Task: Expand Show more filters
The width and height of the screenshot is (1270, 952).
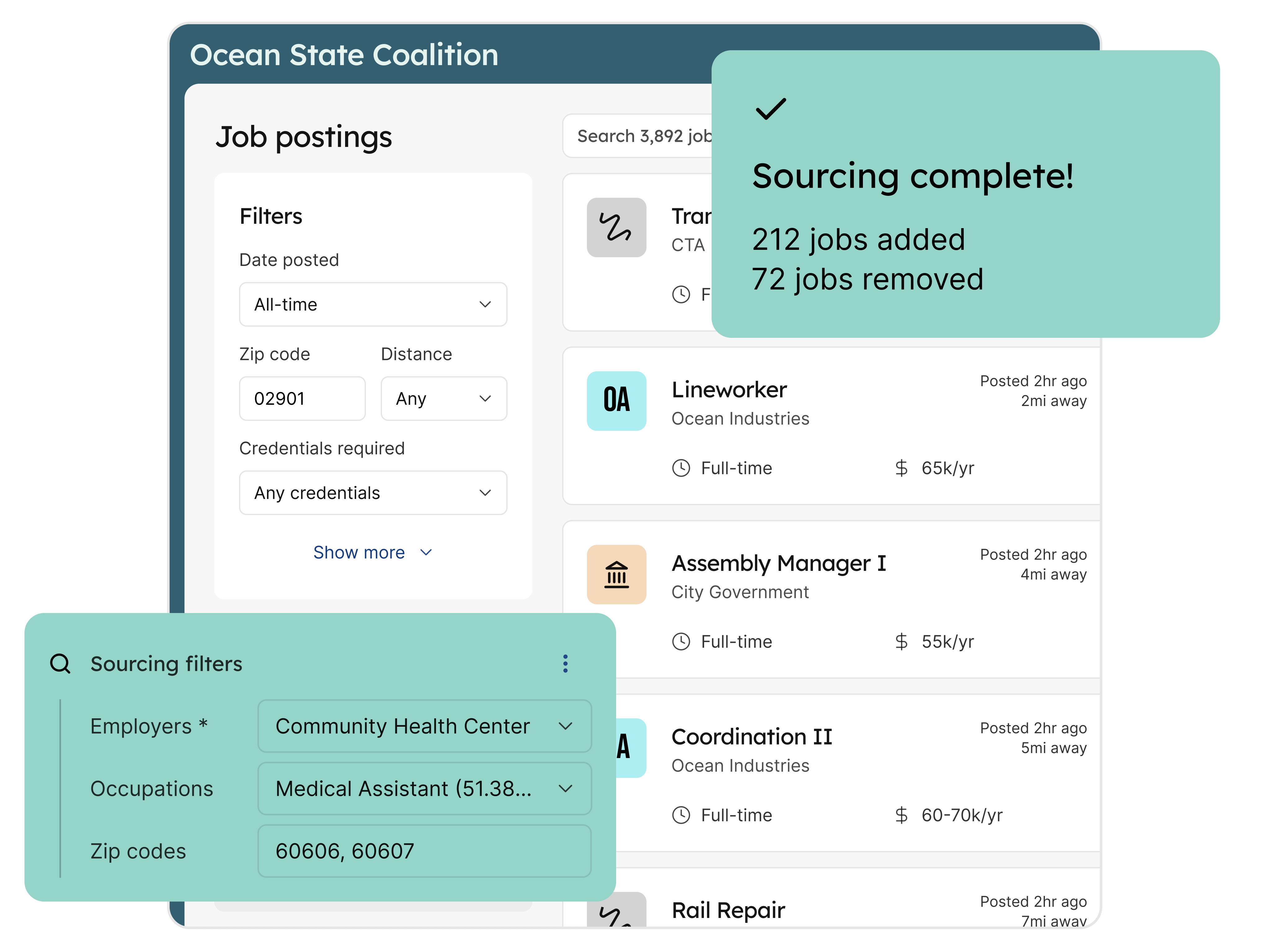Action: coord(373,552)
